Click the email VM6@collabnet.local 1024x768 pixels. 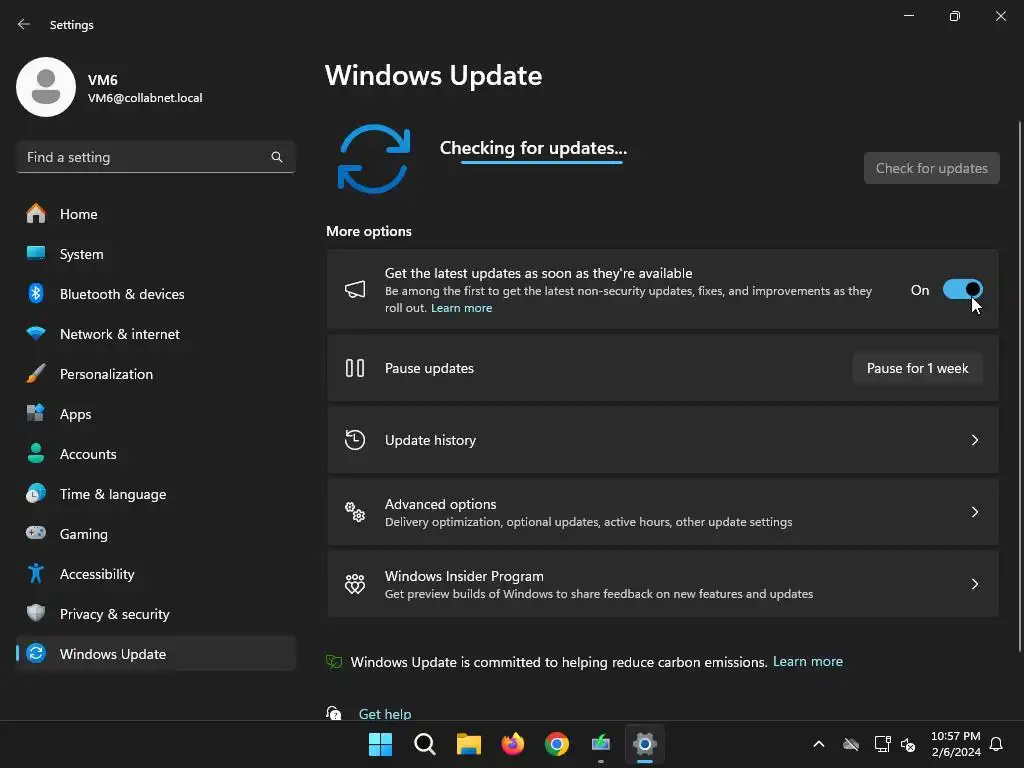click(145, 98)
